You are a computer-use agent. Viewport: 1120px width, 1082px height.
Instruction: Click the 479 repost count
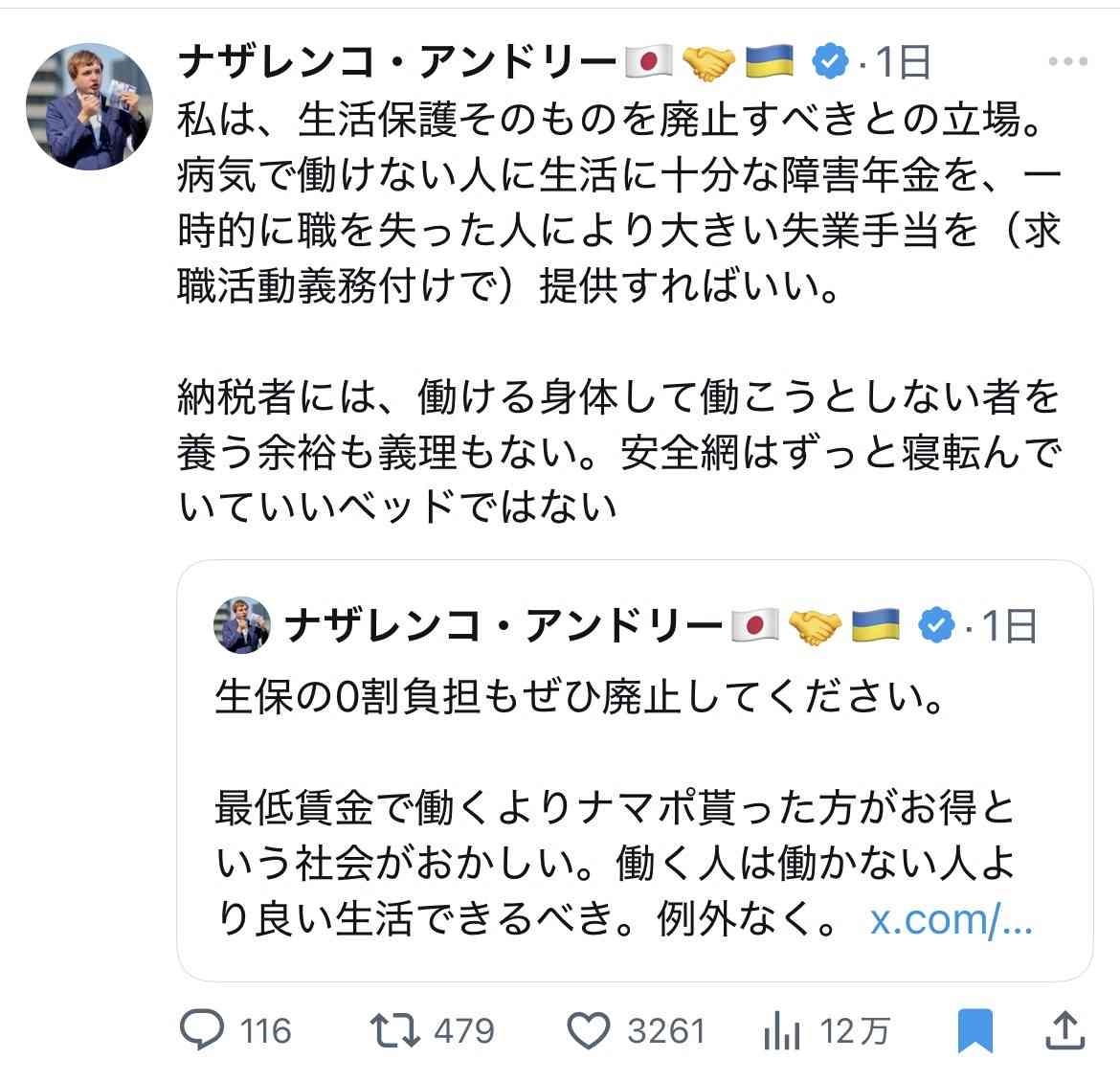click(x=464, y=1030)
